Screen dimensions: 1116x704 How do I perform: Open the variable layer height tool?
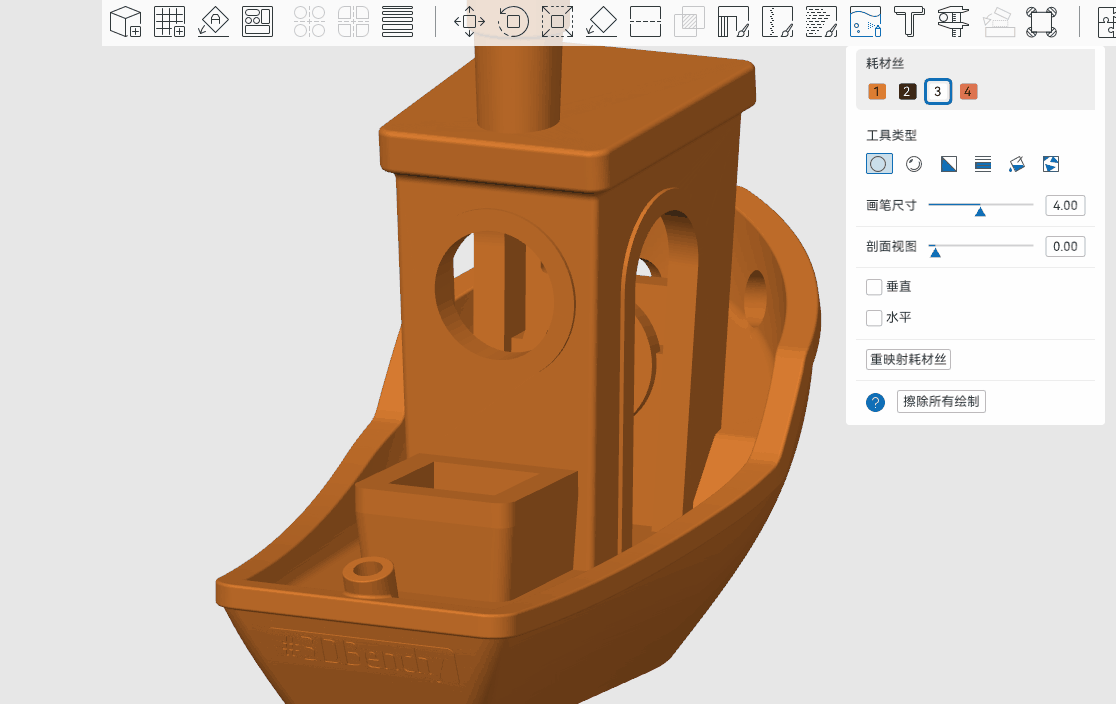click(x=397, y=21)
